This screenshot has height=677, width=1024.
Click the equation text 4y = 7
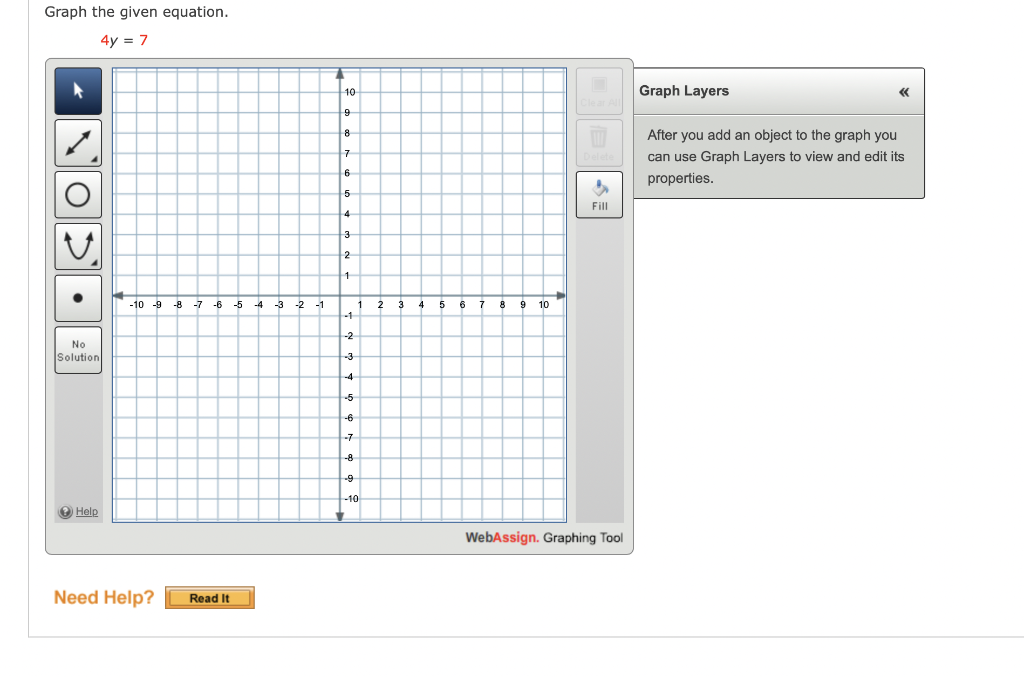(x=124, y=40)
